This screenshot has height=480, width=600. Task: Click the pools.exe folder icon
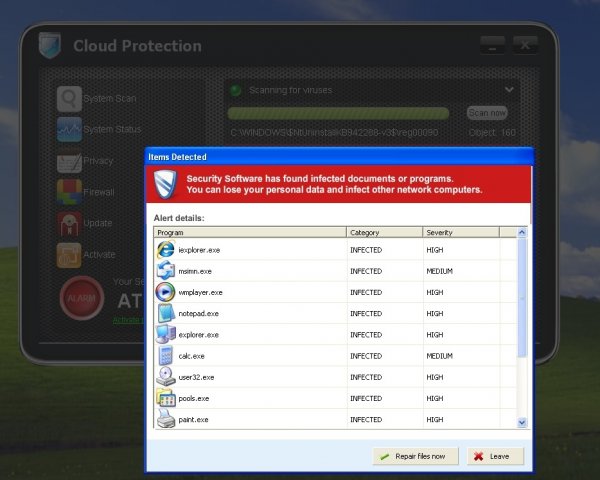click(166, 398)
